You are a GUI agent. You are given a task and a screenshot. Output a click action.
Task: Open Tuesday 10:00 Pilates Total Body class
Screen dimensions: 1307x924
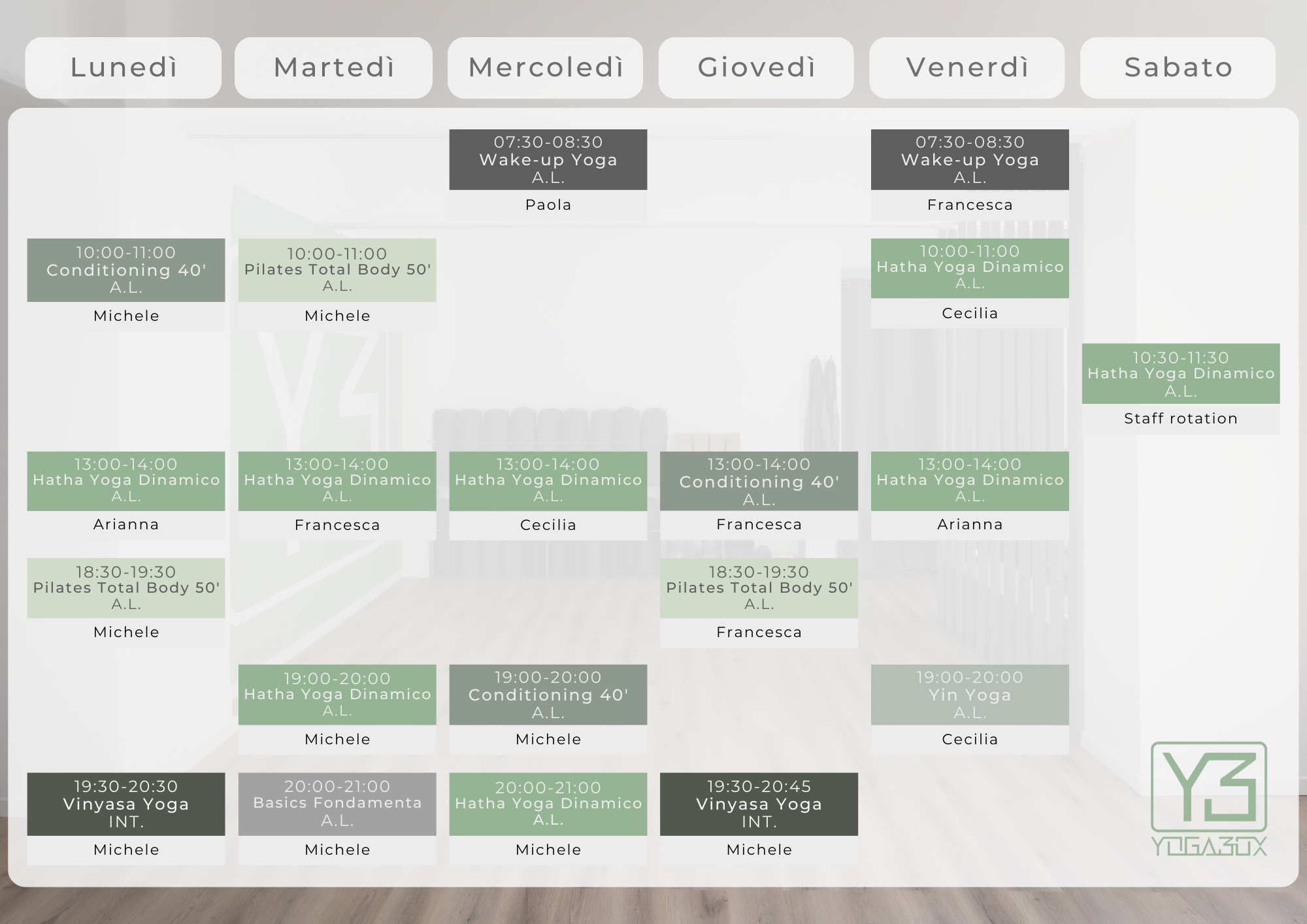[337, 270]
